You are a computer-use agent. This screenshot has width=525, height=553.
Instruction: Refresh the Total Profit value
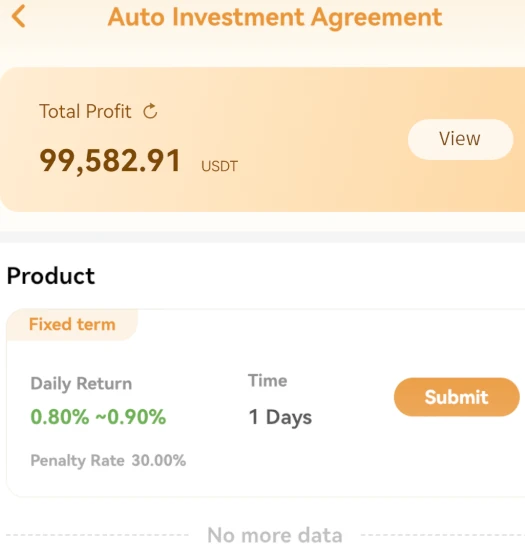(x=150, y=111)
